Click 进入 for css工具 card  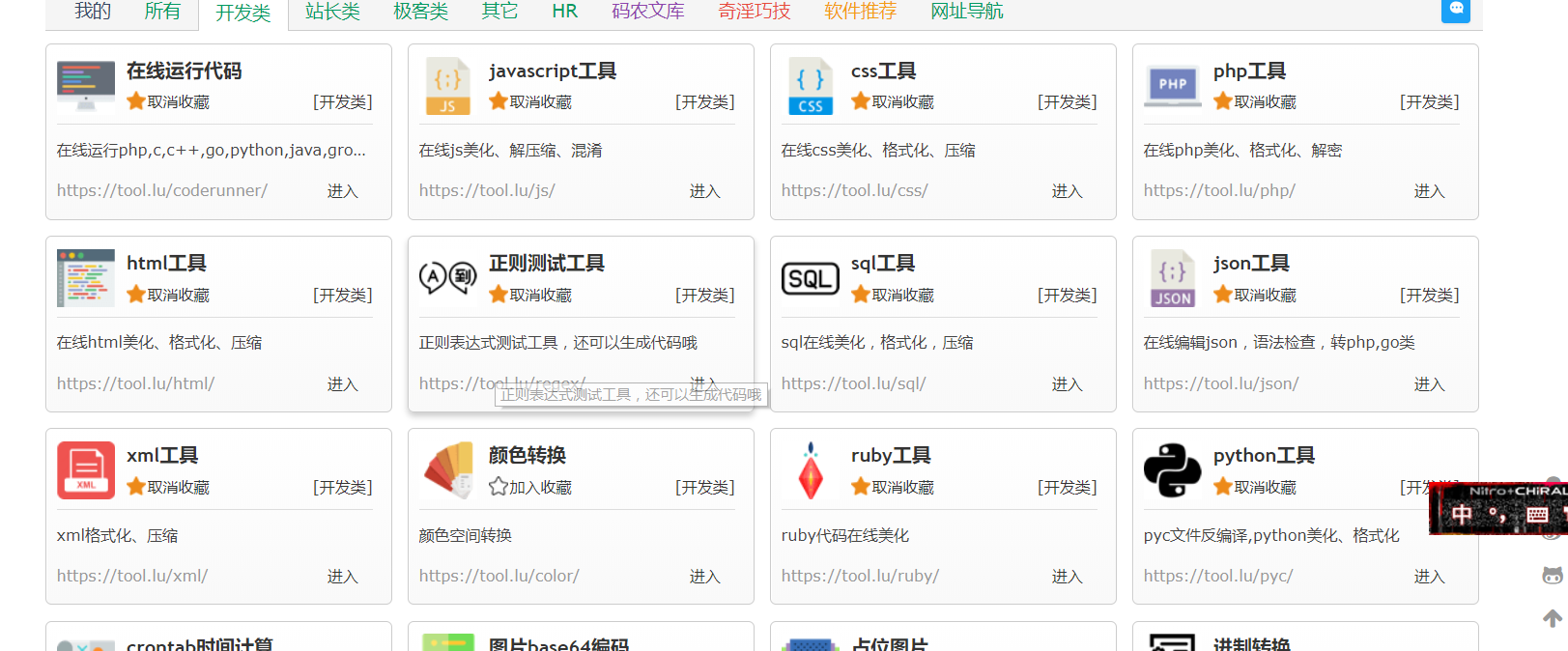1067,191
